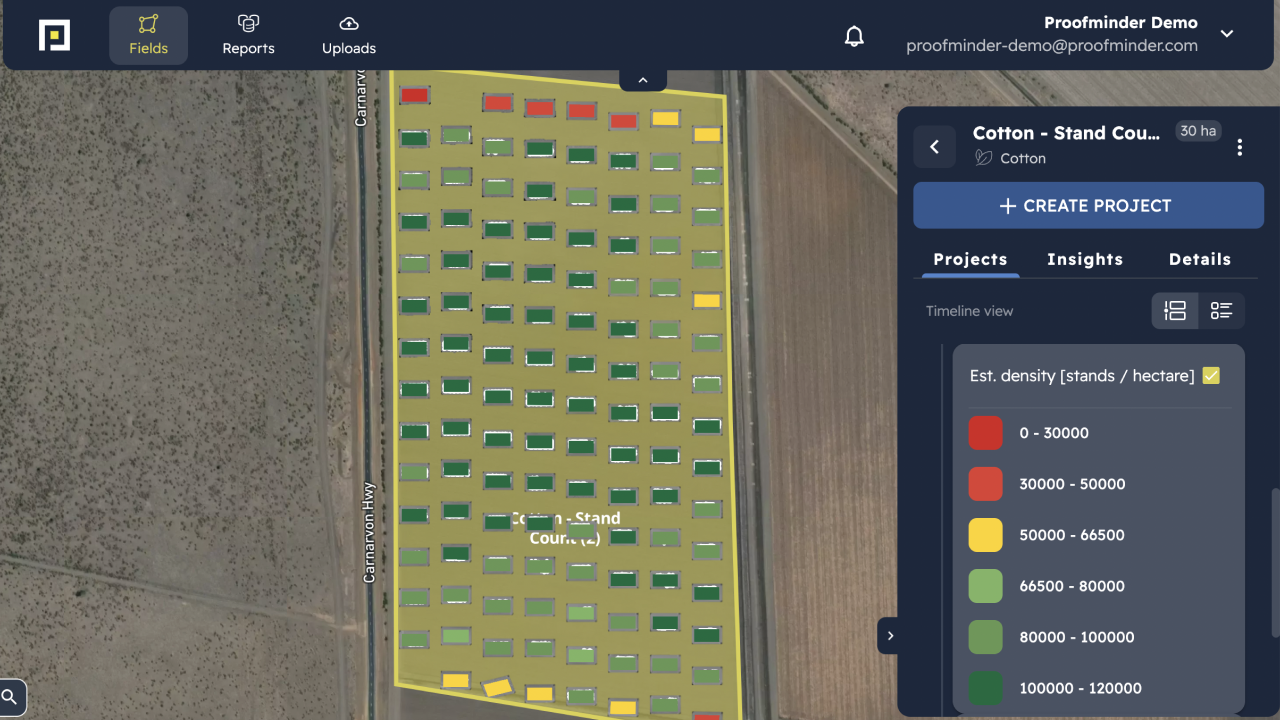This screenshot has height=720, width=1280.
Task: Click the 30000 - 50000 red swatch
Action: coord(986,484)
